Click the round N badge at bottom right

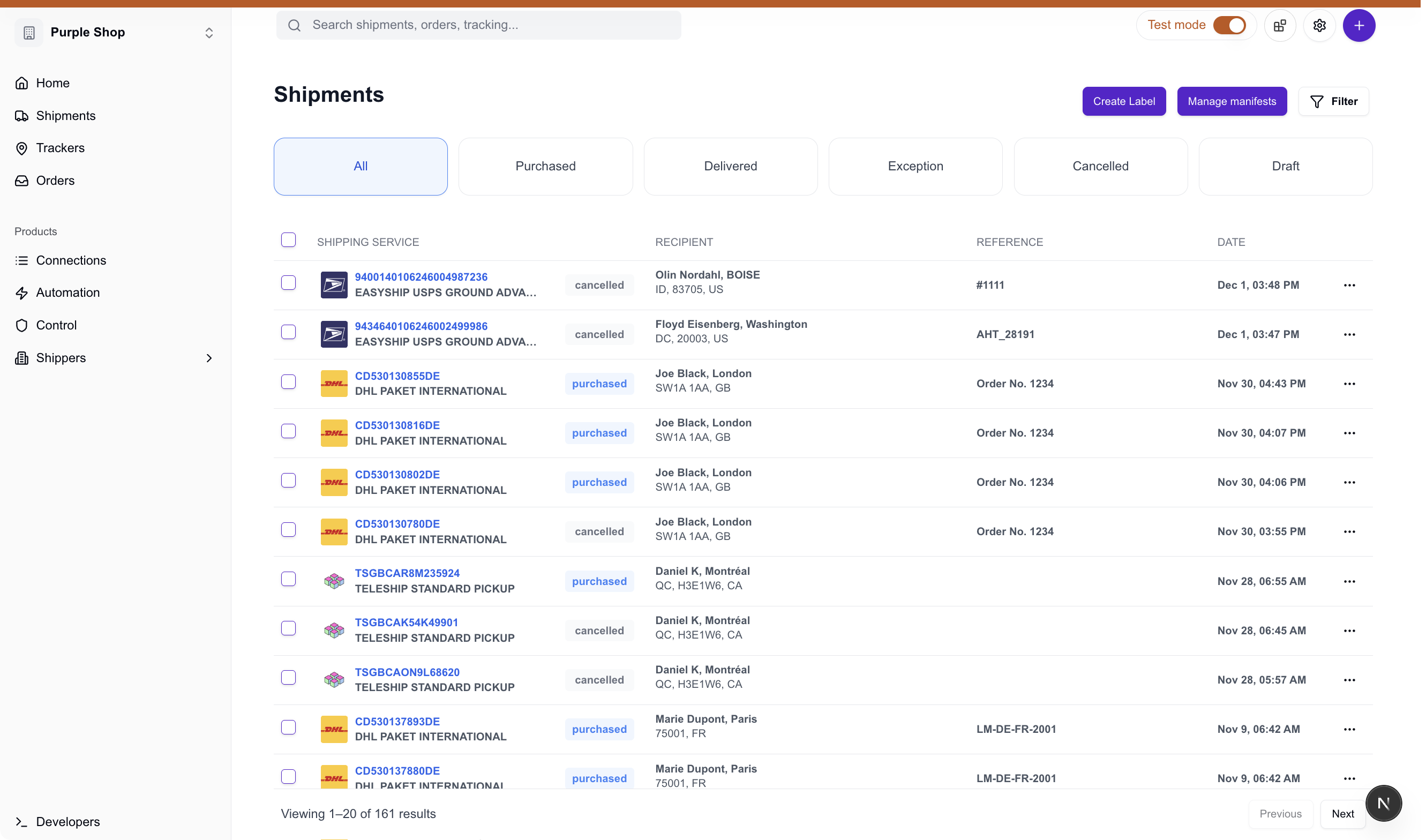pyautogui.click(x=1383, y=802)
